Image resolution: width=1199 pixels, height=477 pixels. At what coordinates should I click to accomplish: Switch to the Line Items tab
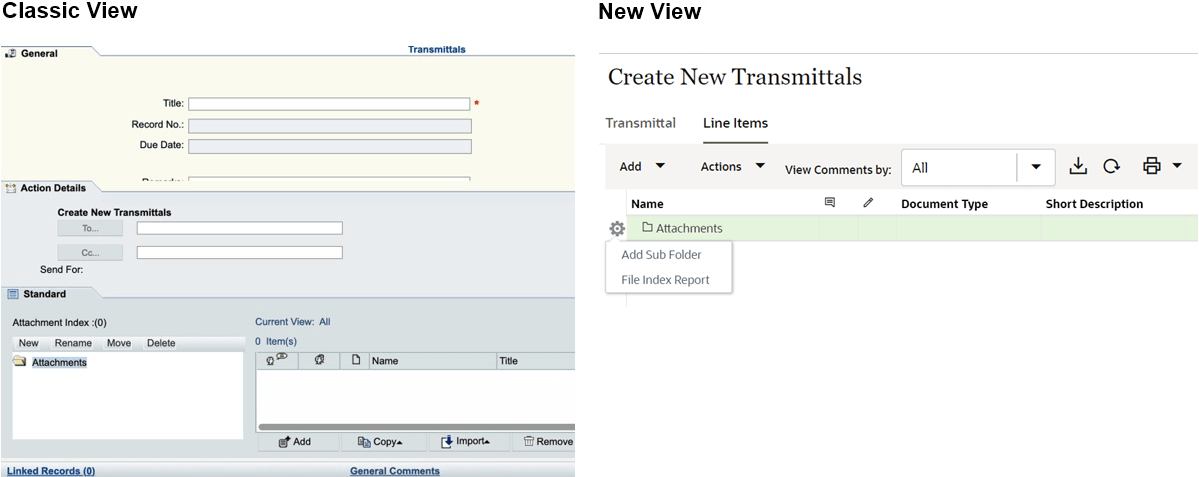click(736, 123)
